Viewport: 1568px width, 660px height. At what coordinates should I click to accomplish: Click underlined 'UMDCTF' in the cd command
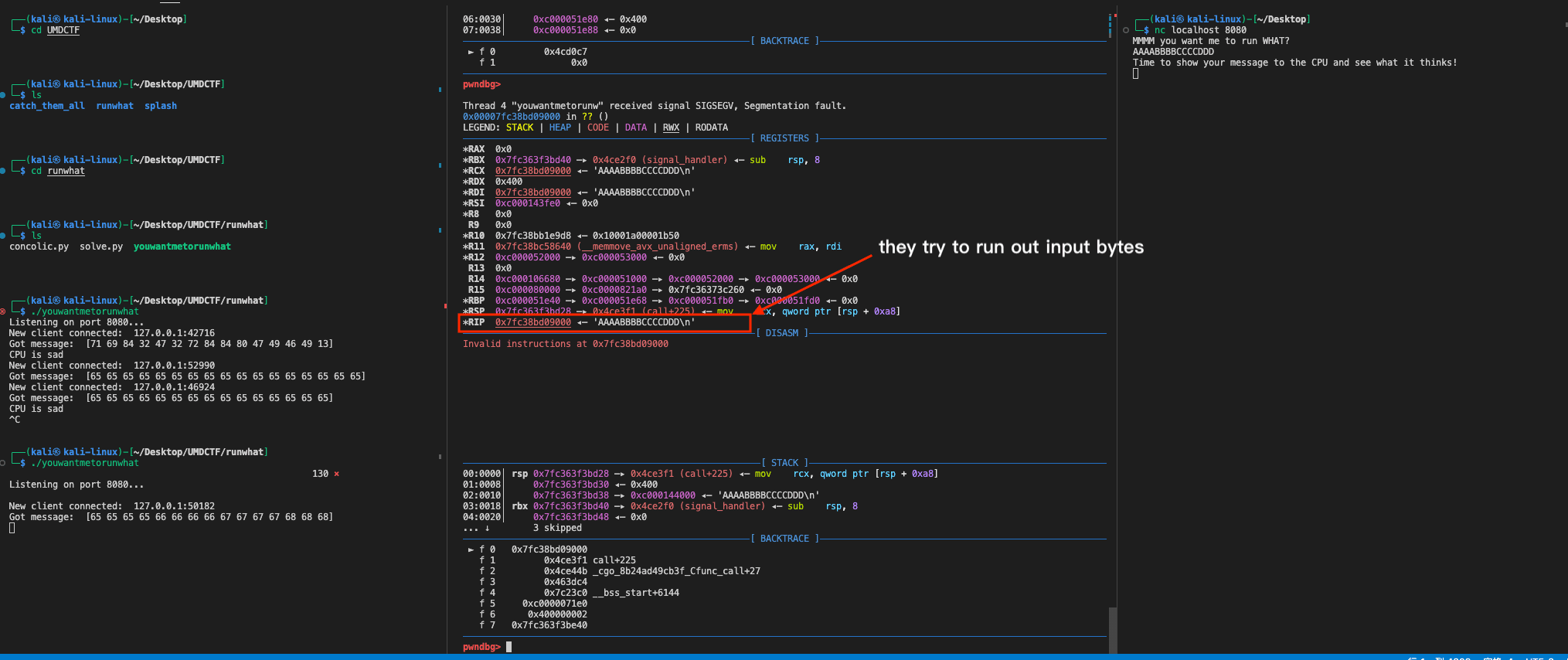point(63,30)
